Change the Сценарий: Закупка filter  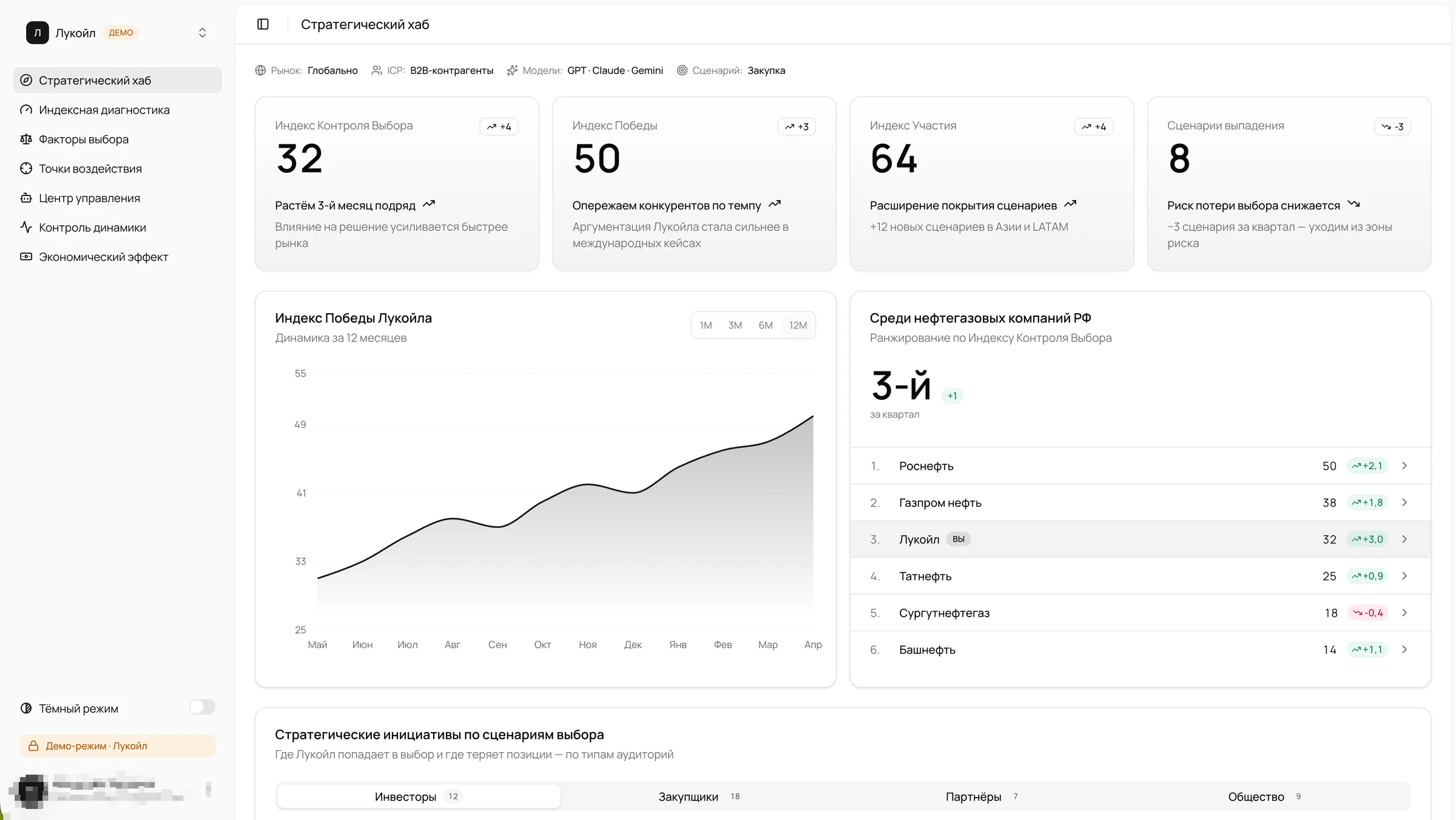(731, 70)
